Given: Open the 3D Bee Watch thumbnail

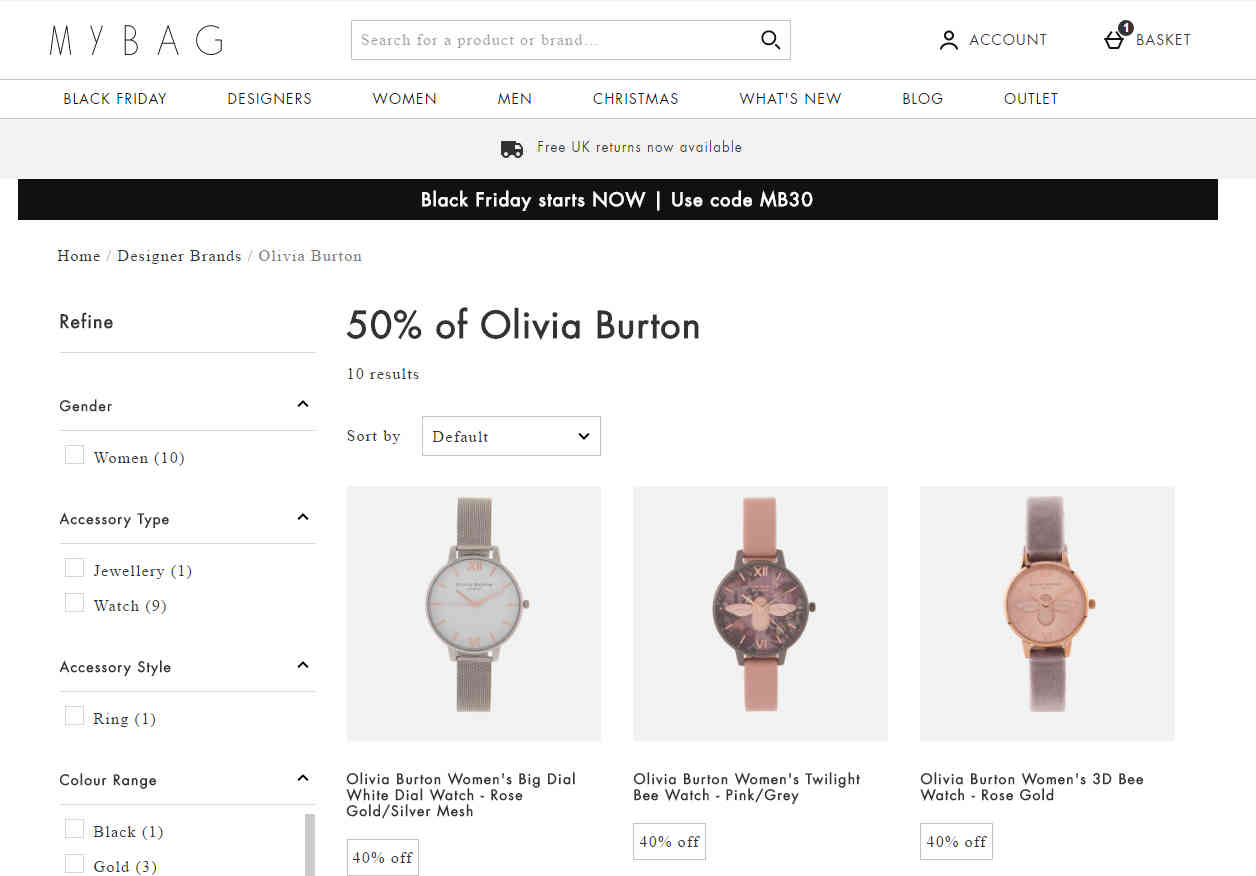Looking at the screenshot, I should (1047, 614).
